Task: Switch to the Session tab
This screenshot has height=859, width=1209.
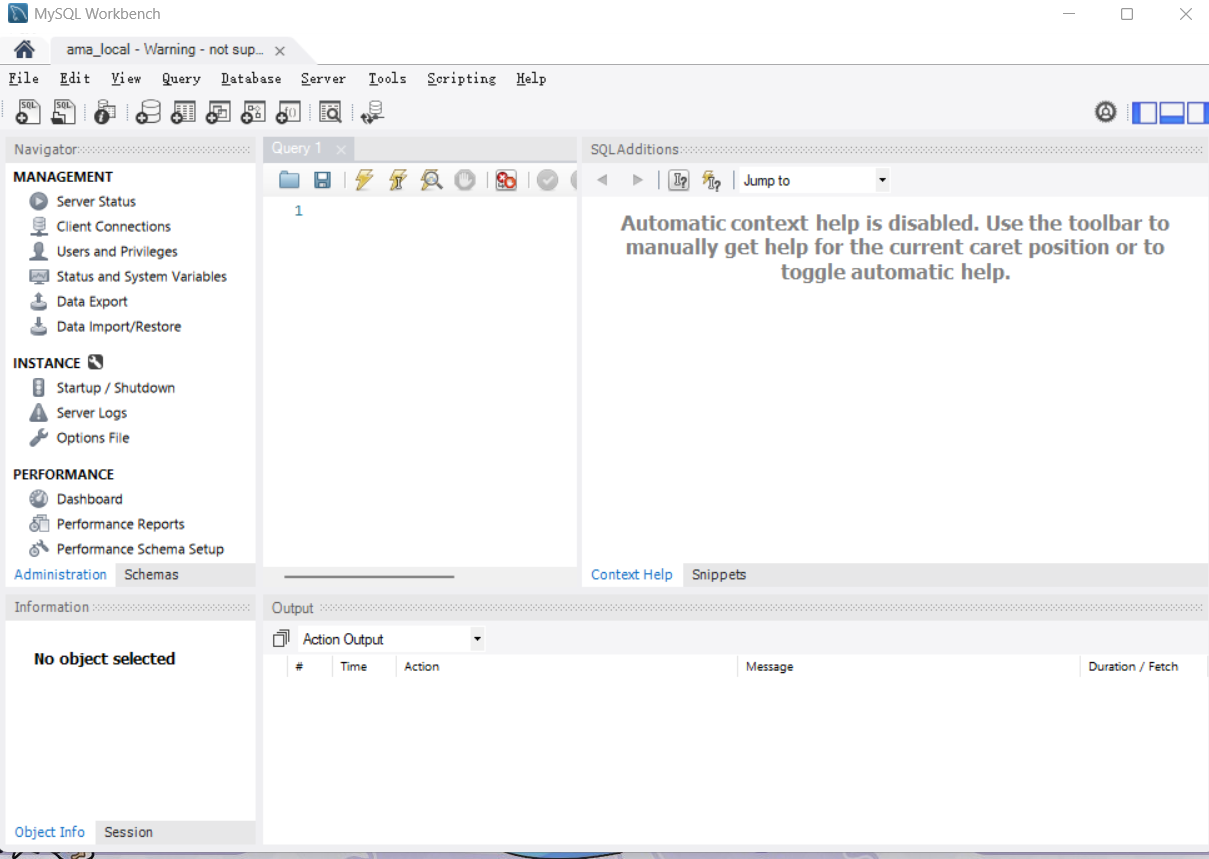Action: (128, 832)
